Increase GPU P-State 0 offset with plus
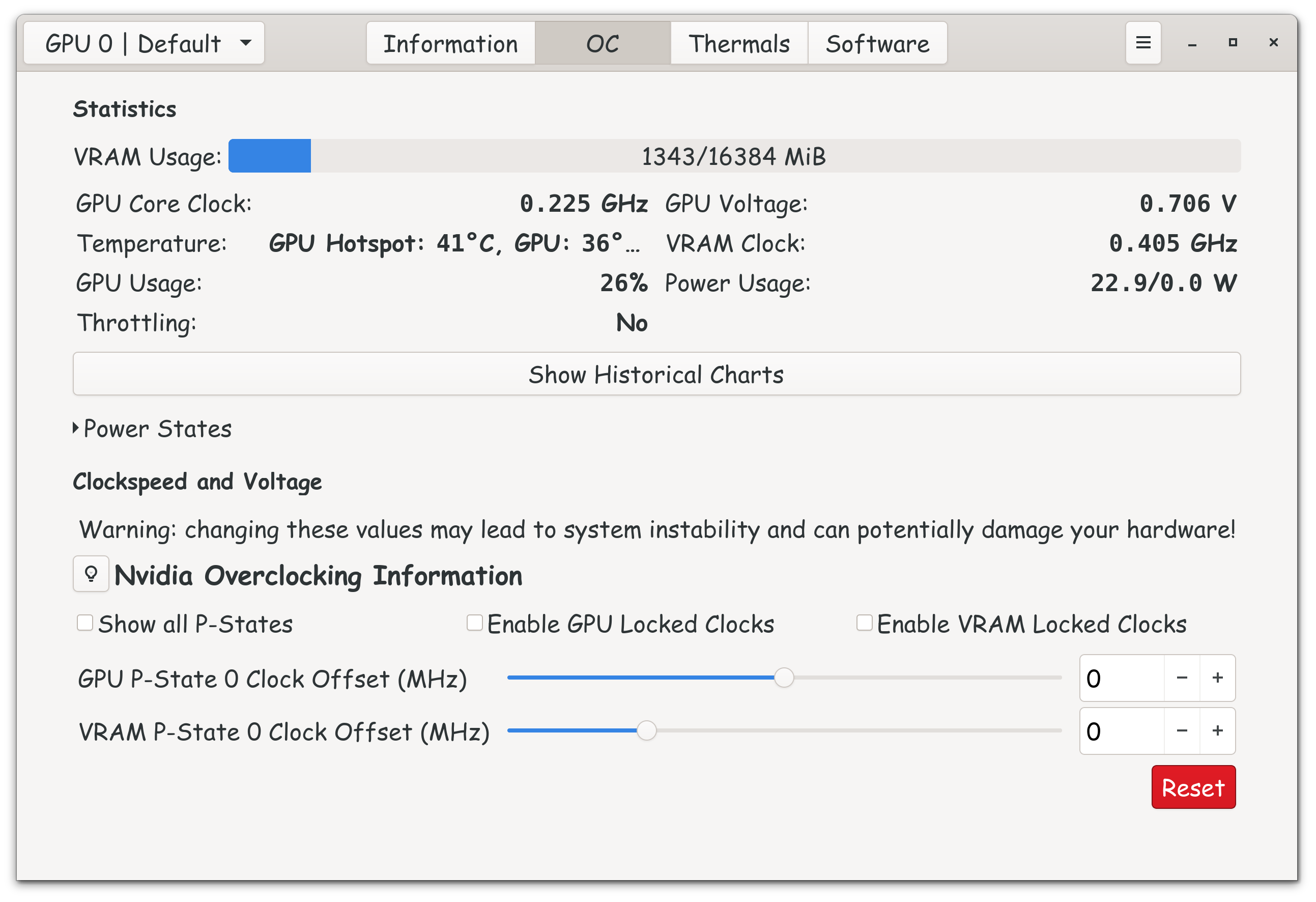 coord(1217,678)
